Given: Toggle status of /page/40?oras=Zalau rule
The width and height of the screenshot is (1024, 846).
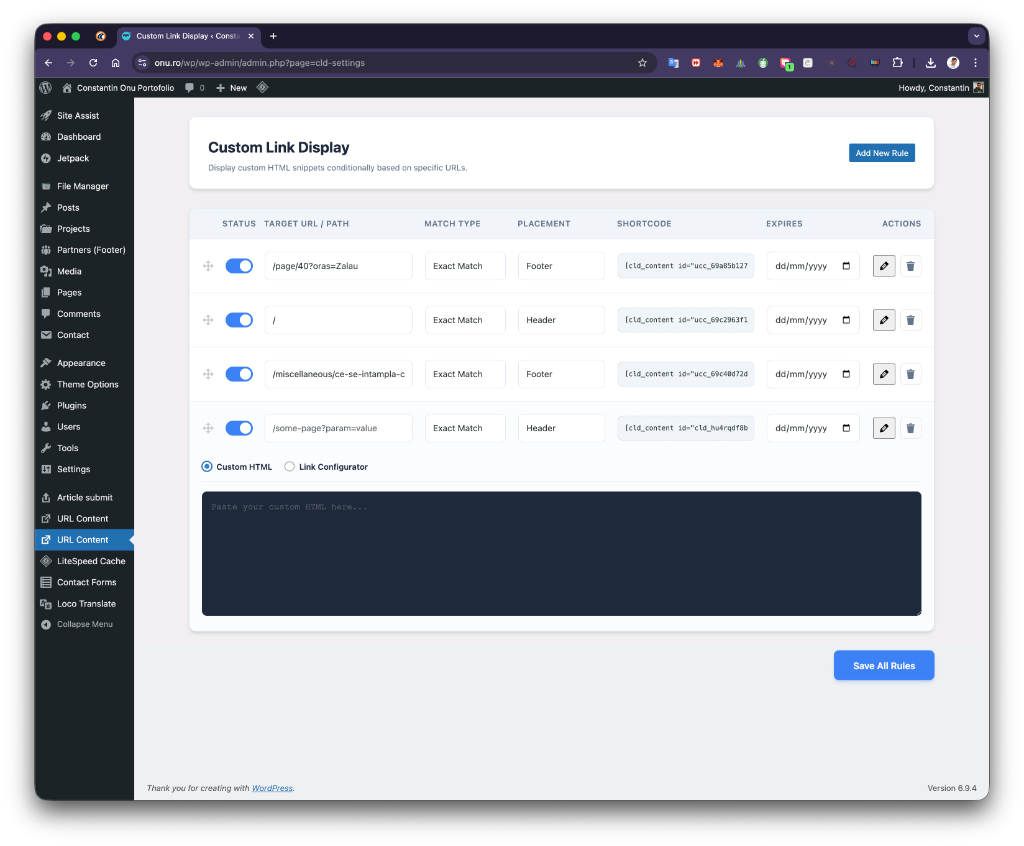Looking at the screenshot, I should click(239, 266).
